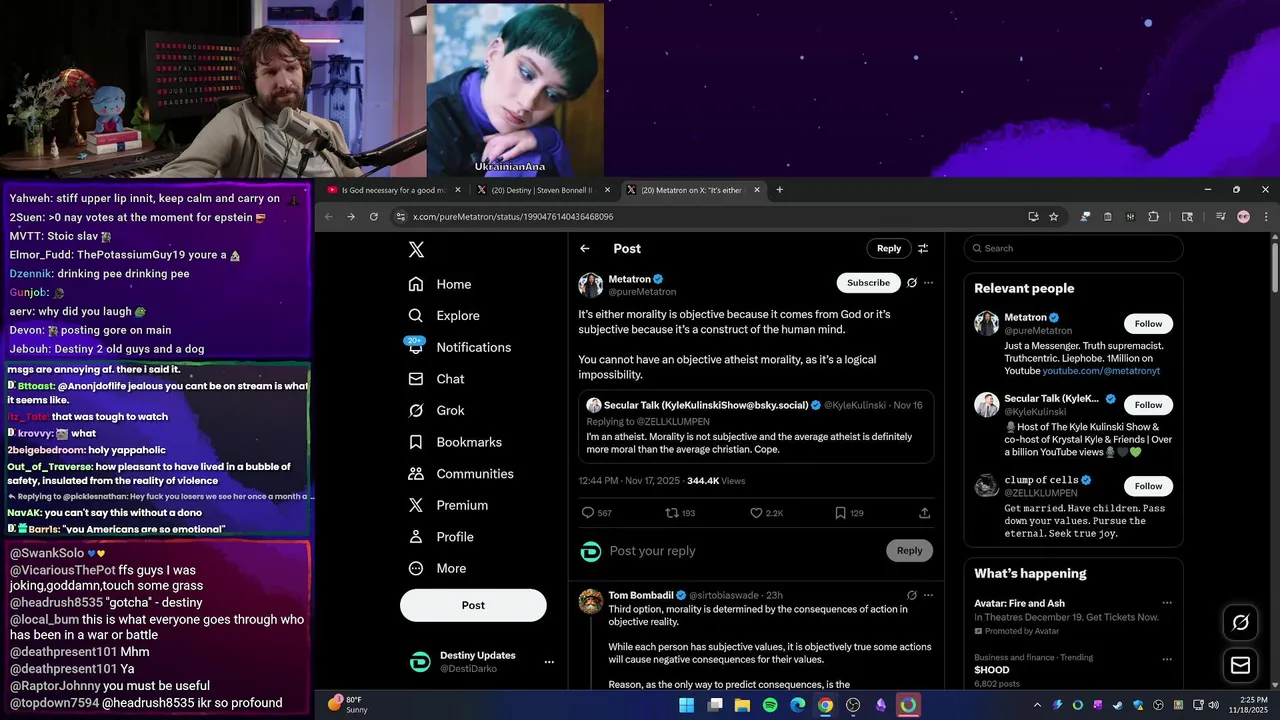1280x720 pixels.
Task: Click the back arrow next to Post heading
Action: click(585, 248)
